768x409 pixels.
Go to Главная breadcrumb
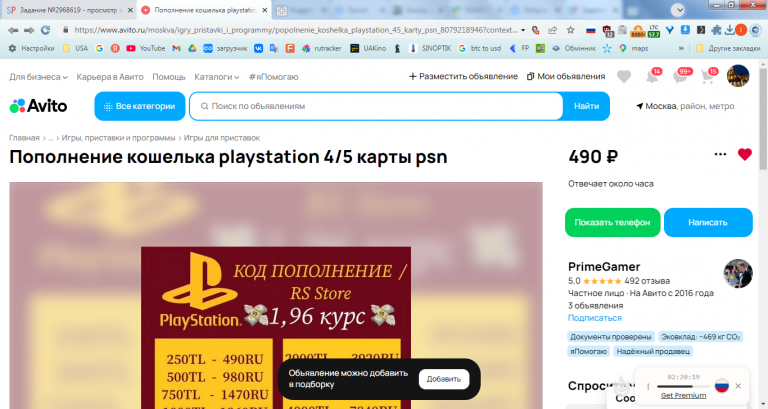tap(24, 138)
